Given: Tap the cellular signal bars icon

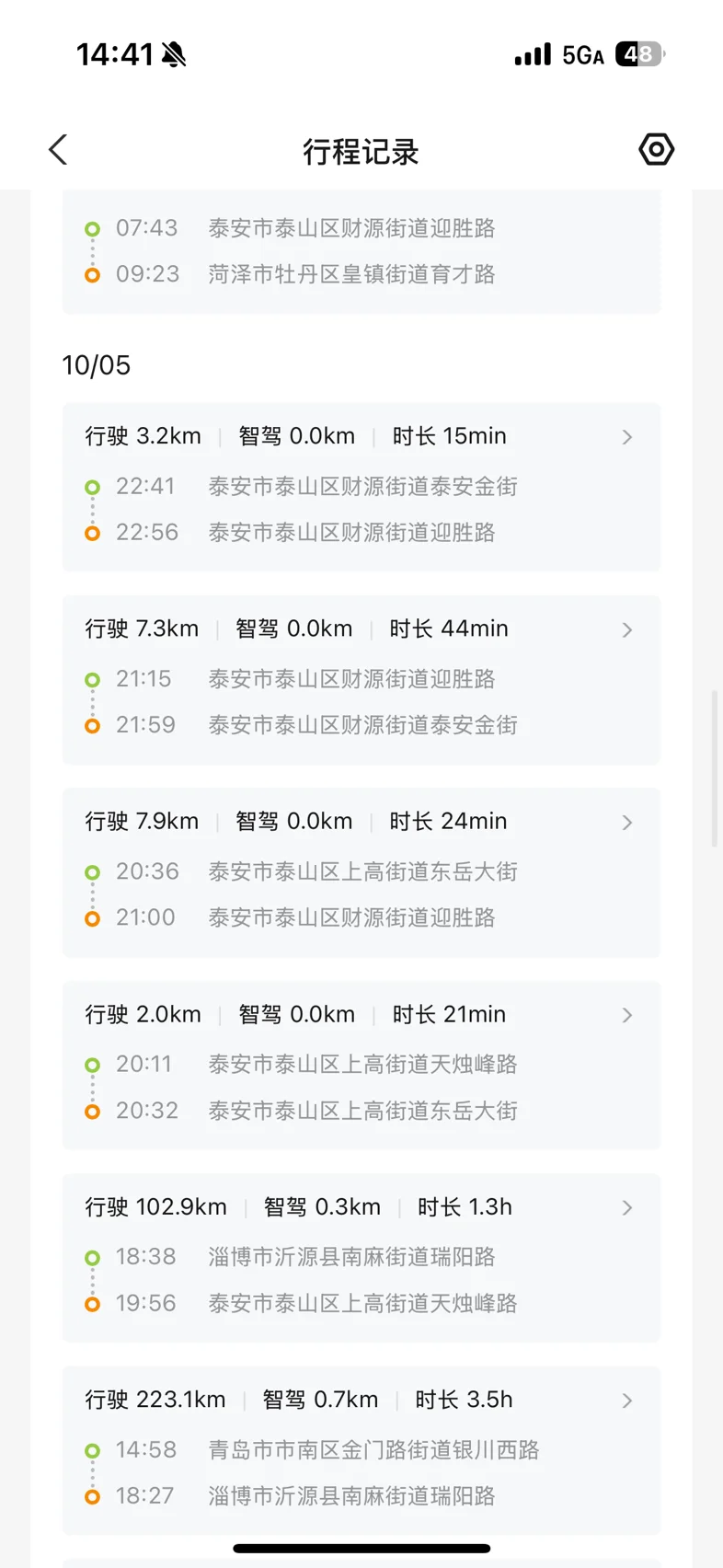Looking at the screenshot, I should pyautogui.click(x=533, y=55).
